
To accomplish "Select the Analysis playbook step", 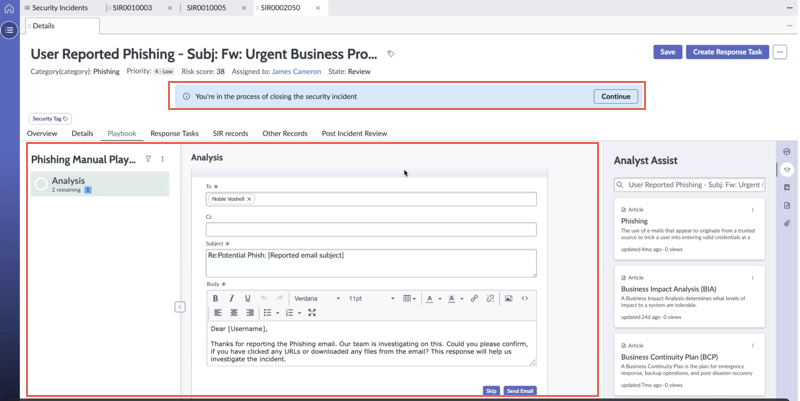I will (x=100, y=184).
